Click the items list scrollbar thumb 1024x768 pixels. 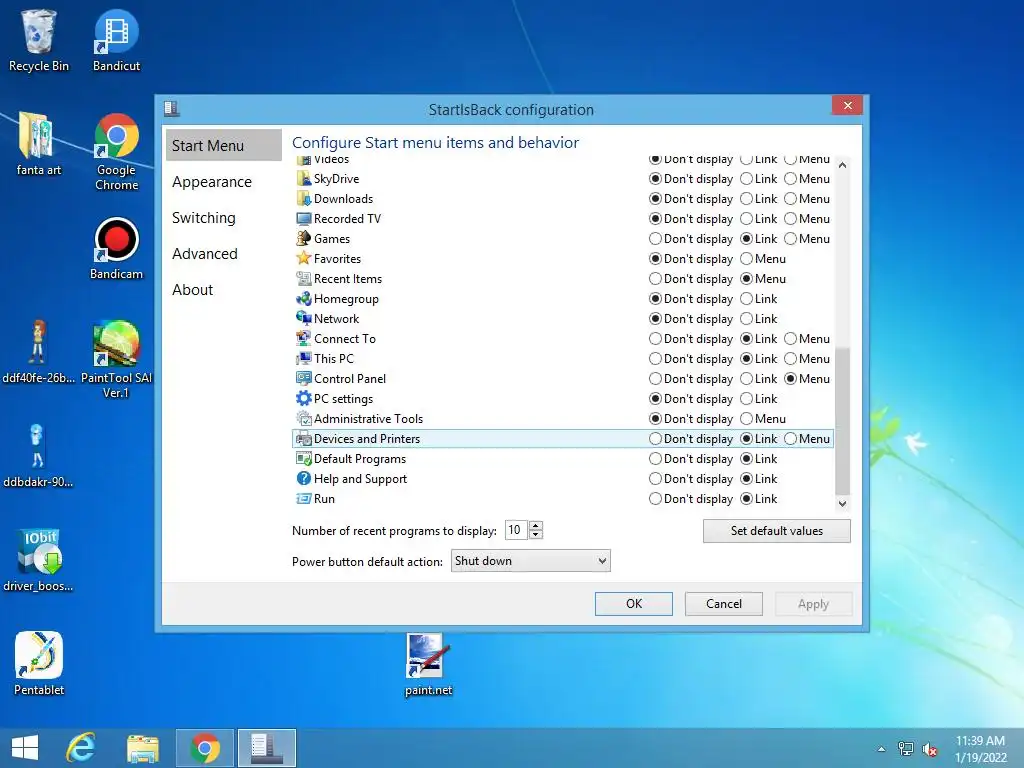(842, 421)
